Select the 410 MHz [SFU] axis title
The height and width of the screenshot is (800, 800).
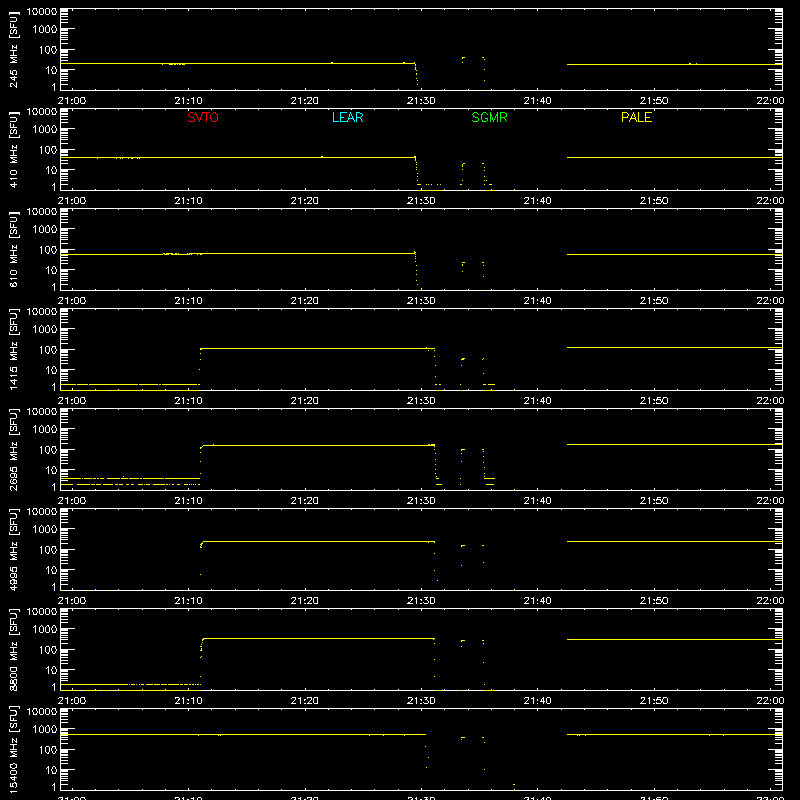[x=14, y=149]
